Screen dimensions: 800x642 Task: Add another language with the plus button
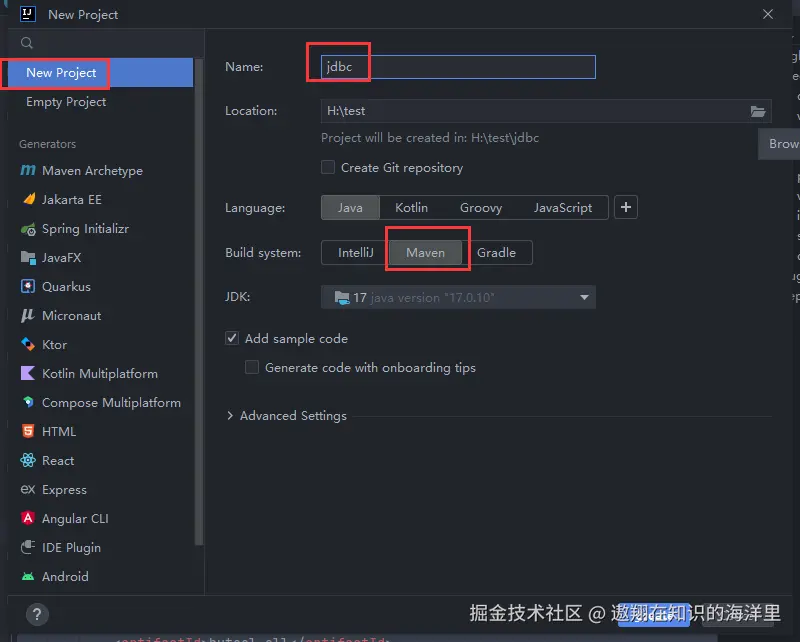626,207
